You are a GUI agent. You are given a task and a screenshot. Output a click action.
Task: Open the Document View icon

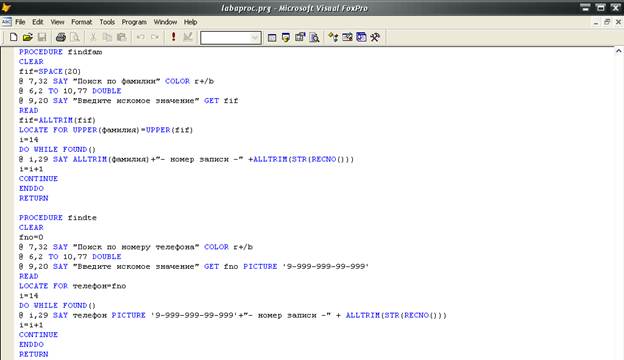coord(314,38)
